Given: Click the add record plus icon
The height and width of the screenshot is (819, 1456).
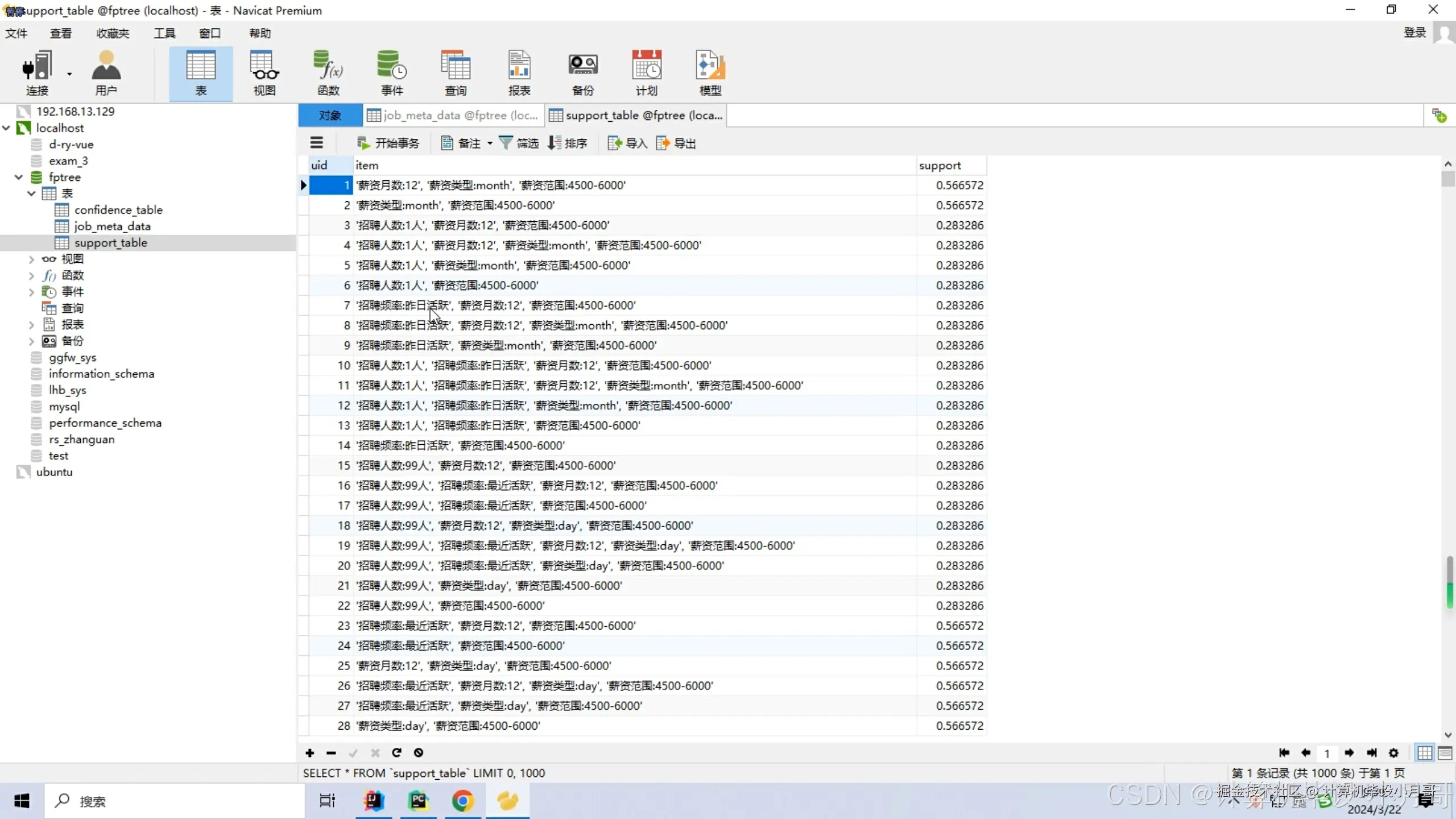Looking at the screenshot, I should [309, 752].
